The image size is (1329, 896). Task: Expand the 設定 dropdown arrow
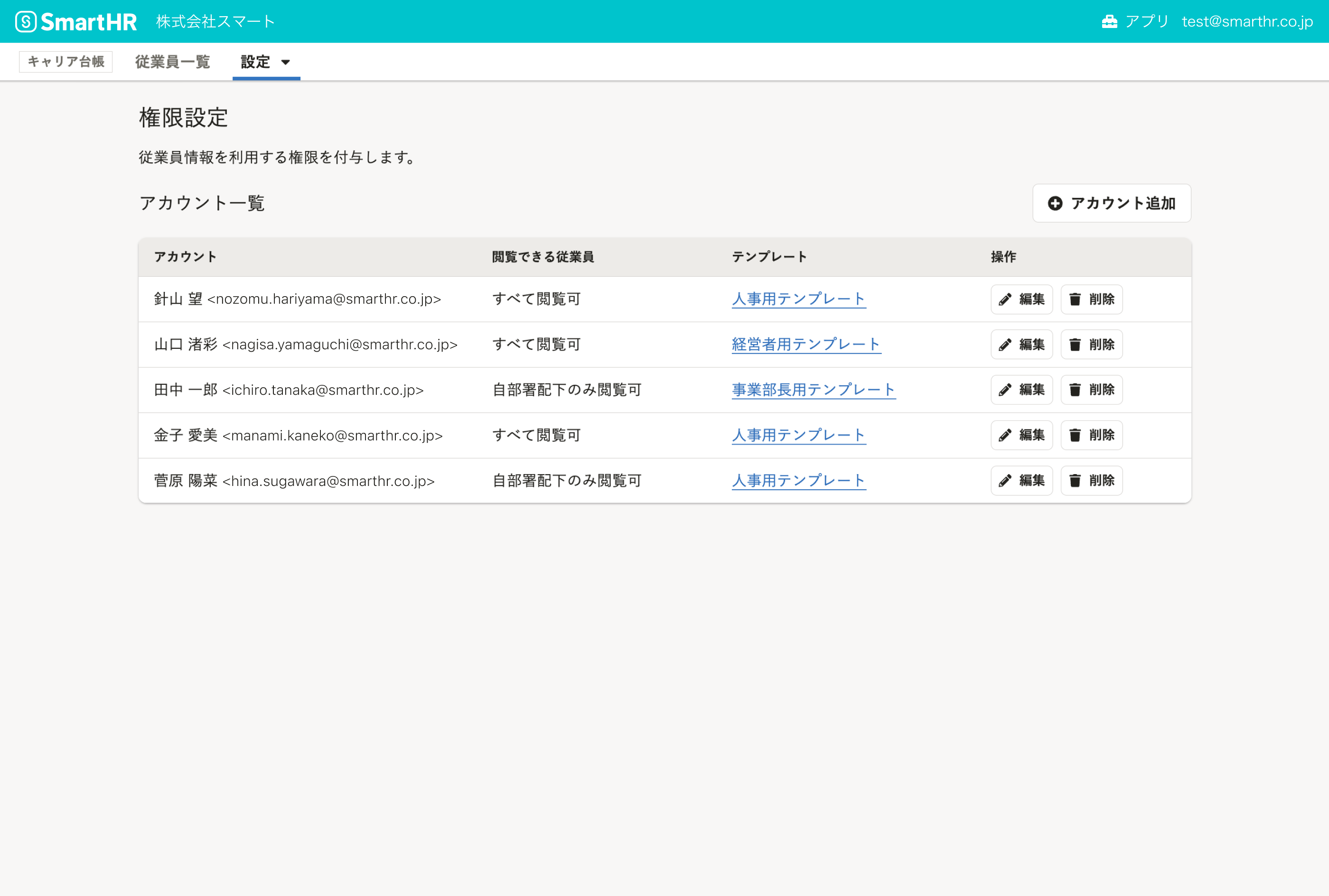click(x=286, y=62)
